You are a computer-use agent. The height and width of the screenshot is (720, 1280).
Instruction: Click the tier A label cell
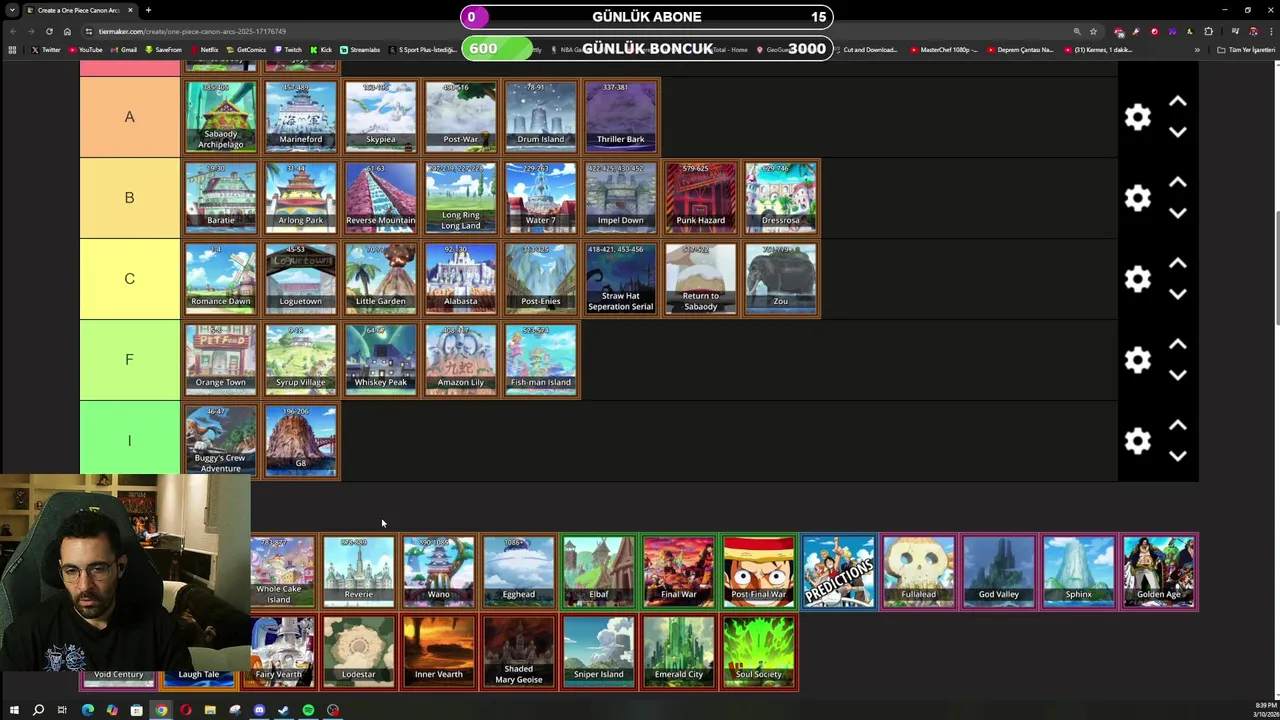[x=129, y=117]
